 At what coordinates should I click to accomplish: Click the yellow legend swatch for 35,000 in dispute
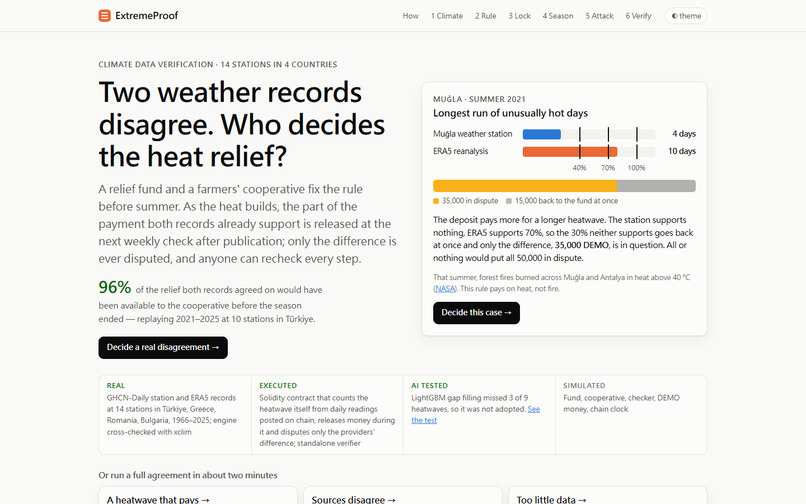(x=436, y=201)
